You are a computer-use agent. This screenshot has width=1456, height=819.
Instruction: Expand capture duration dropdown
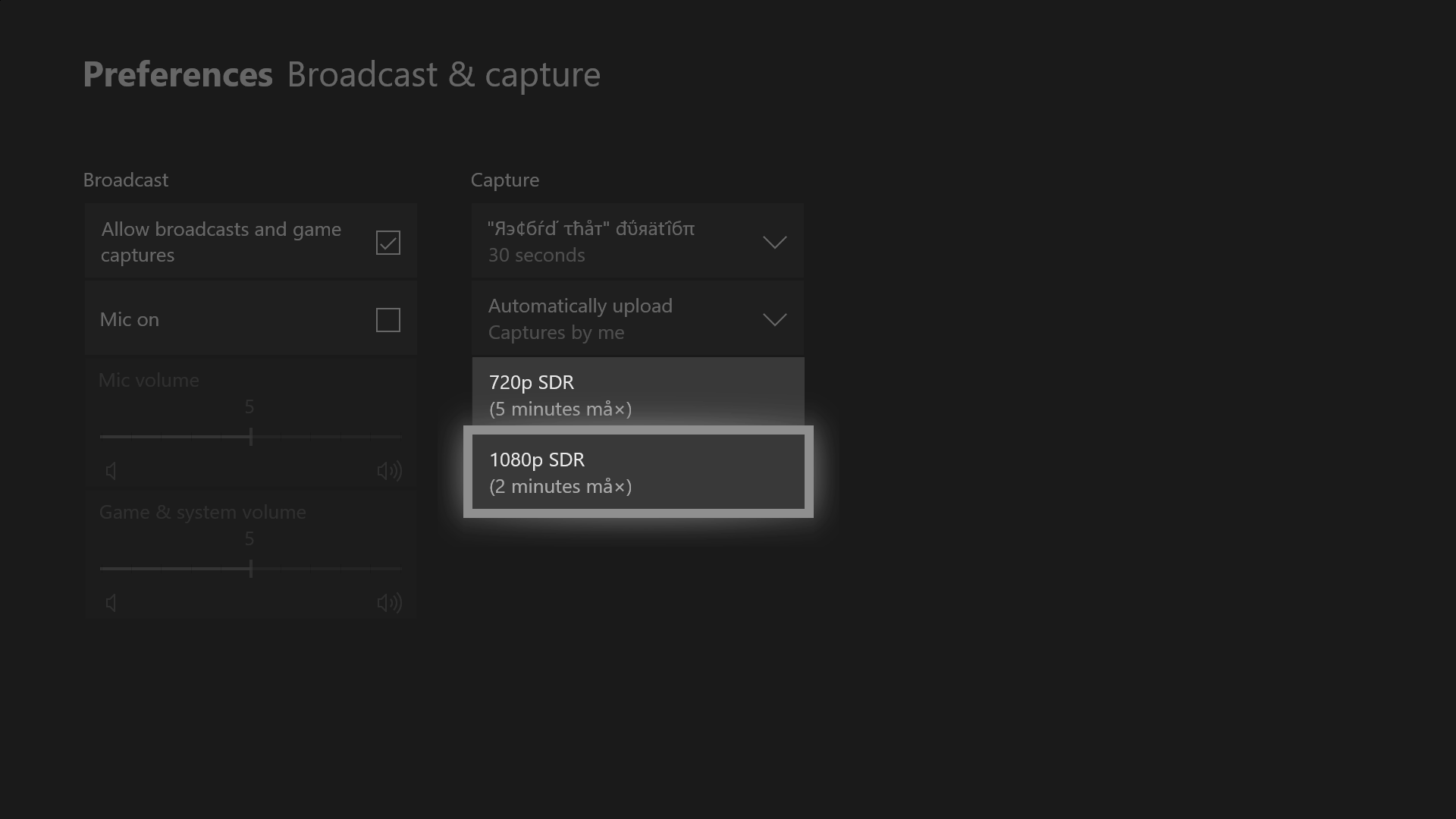click(637, 241)
